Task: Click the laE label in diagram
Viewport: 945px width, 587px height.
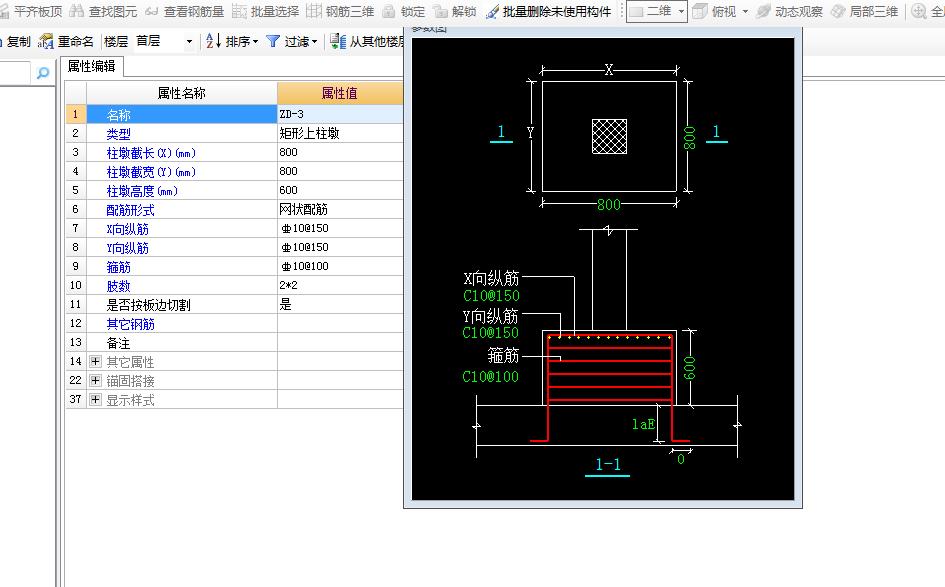Action: [x=643, y=424]
